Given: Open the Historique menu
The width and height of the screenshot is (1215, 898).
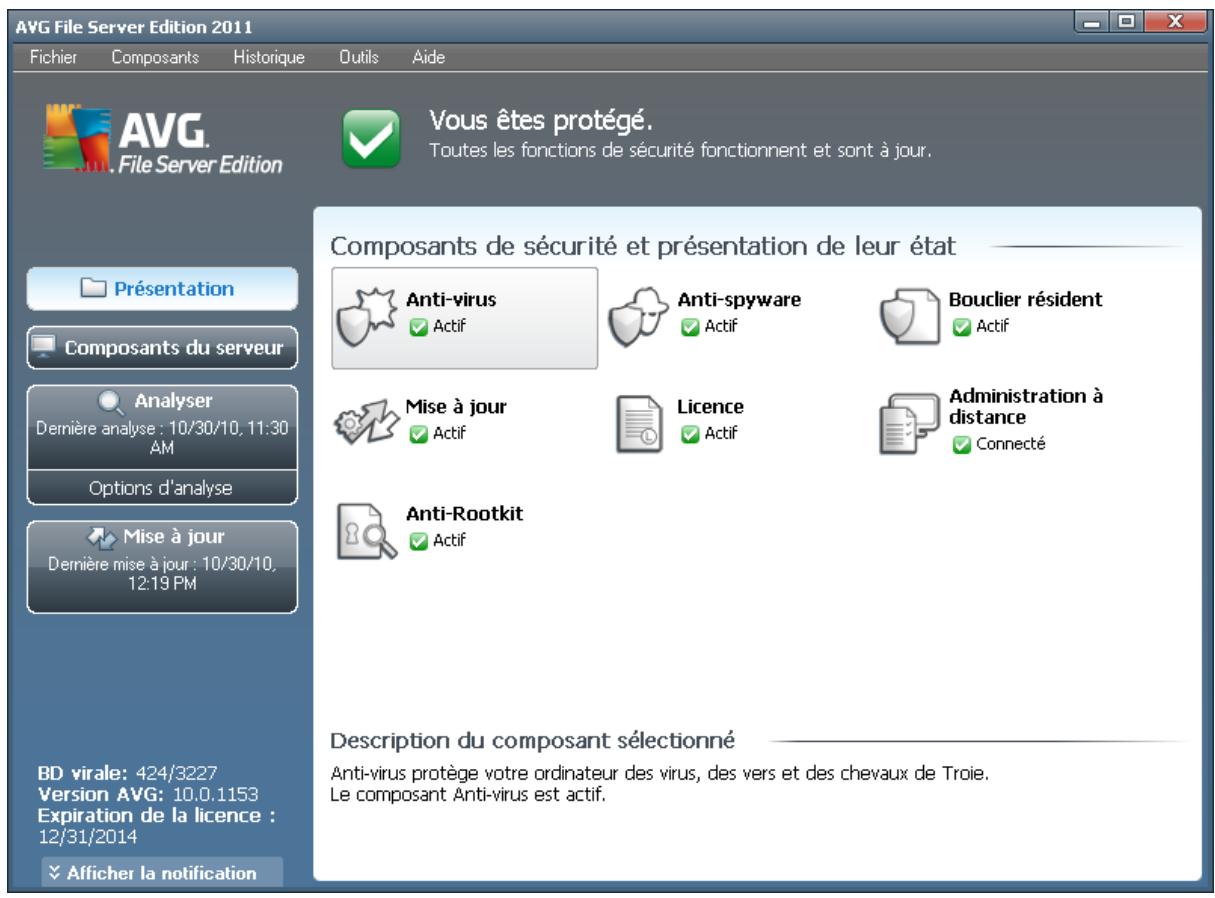Looking at the screenshot, I should 268,58.
